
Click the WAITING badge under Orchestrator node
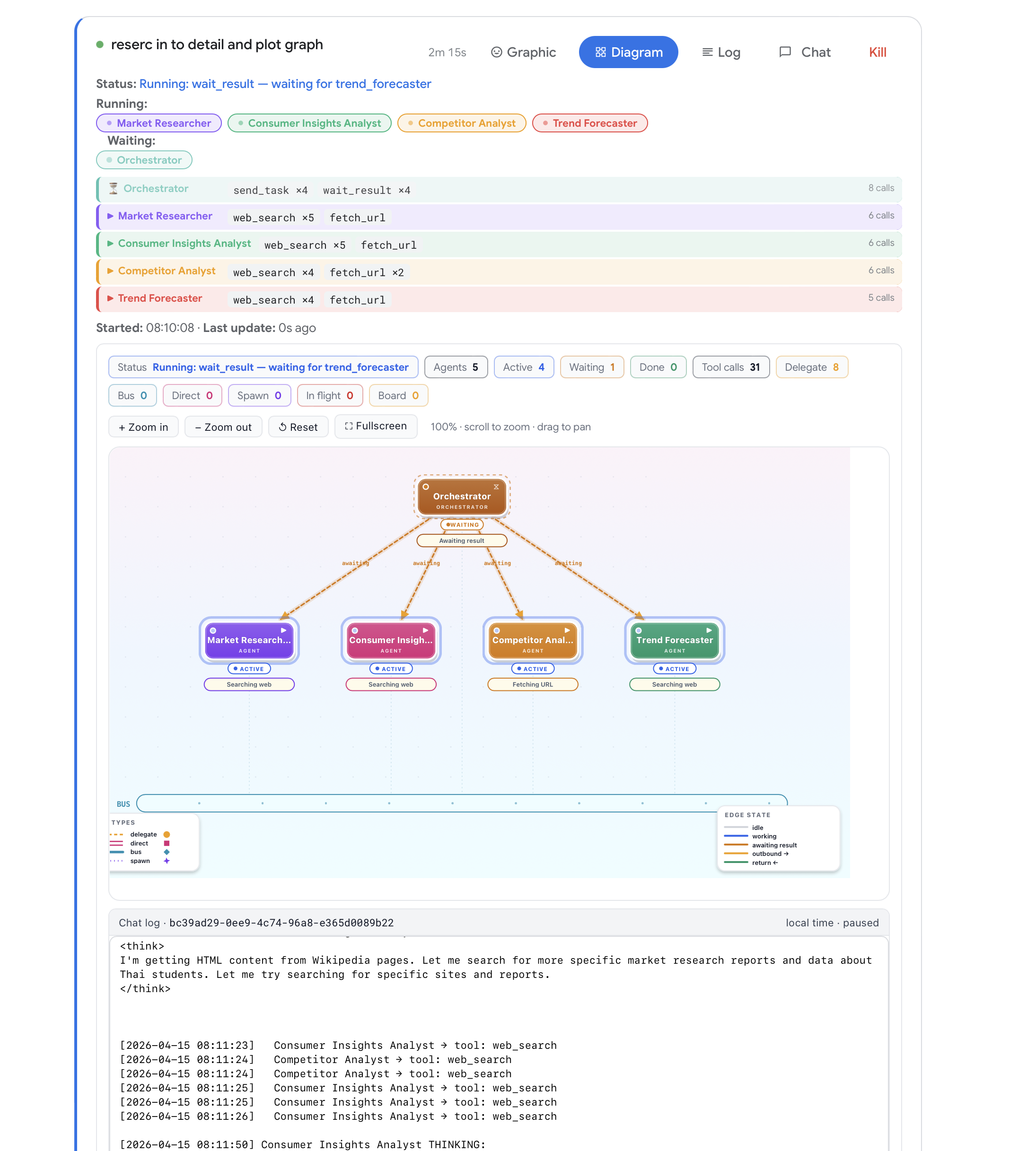point(462,524)
